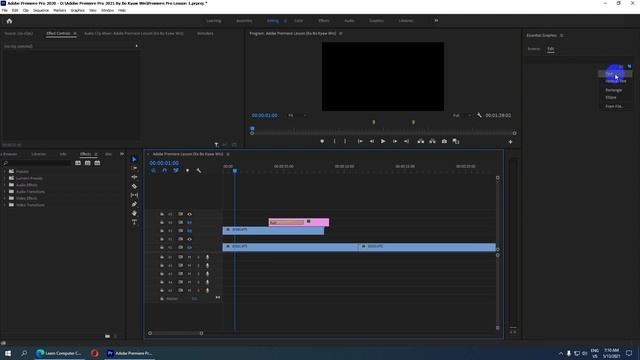Image resolution: width=640 pixels, height=360 pixels.
Task: Click Mark In in the Program monitor
Action: [334, 141]
